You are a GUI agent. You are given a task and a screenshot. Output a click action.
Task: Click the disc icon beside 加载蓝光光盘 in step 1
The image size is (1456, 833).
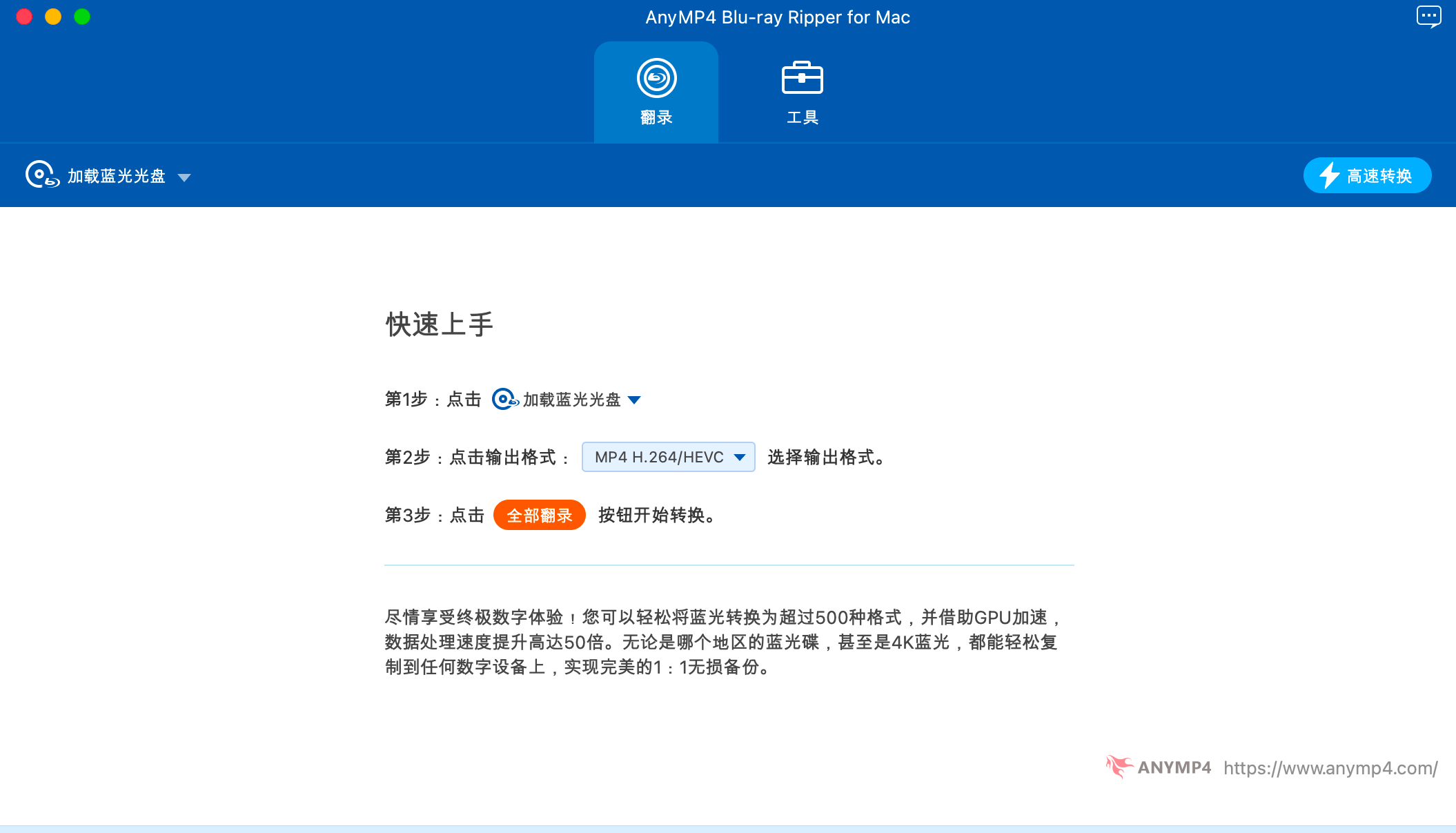point(505,399)
